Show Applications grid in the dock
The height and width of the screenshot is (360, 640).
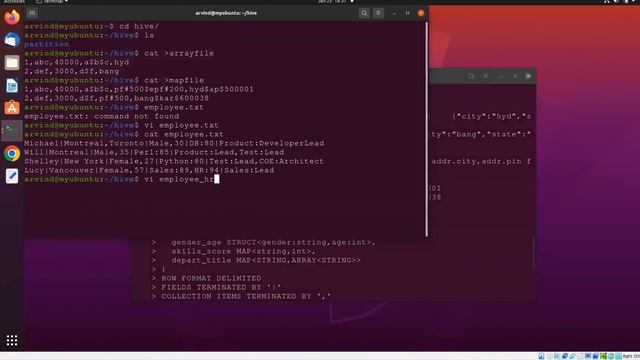[x=12, y=340]
